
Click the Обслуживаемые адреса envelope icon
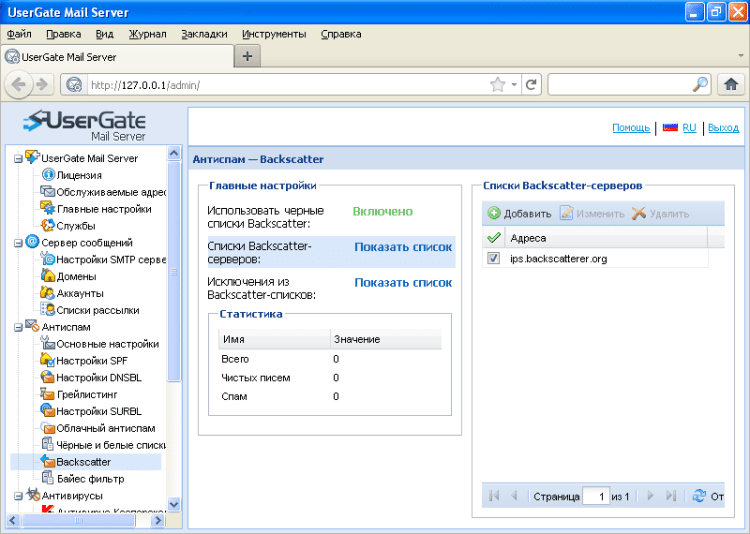pos(47,191)
